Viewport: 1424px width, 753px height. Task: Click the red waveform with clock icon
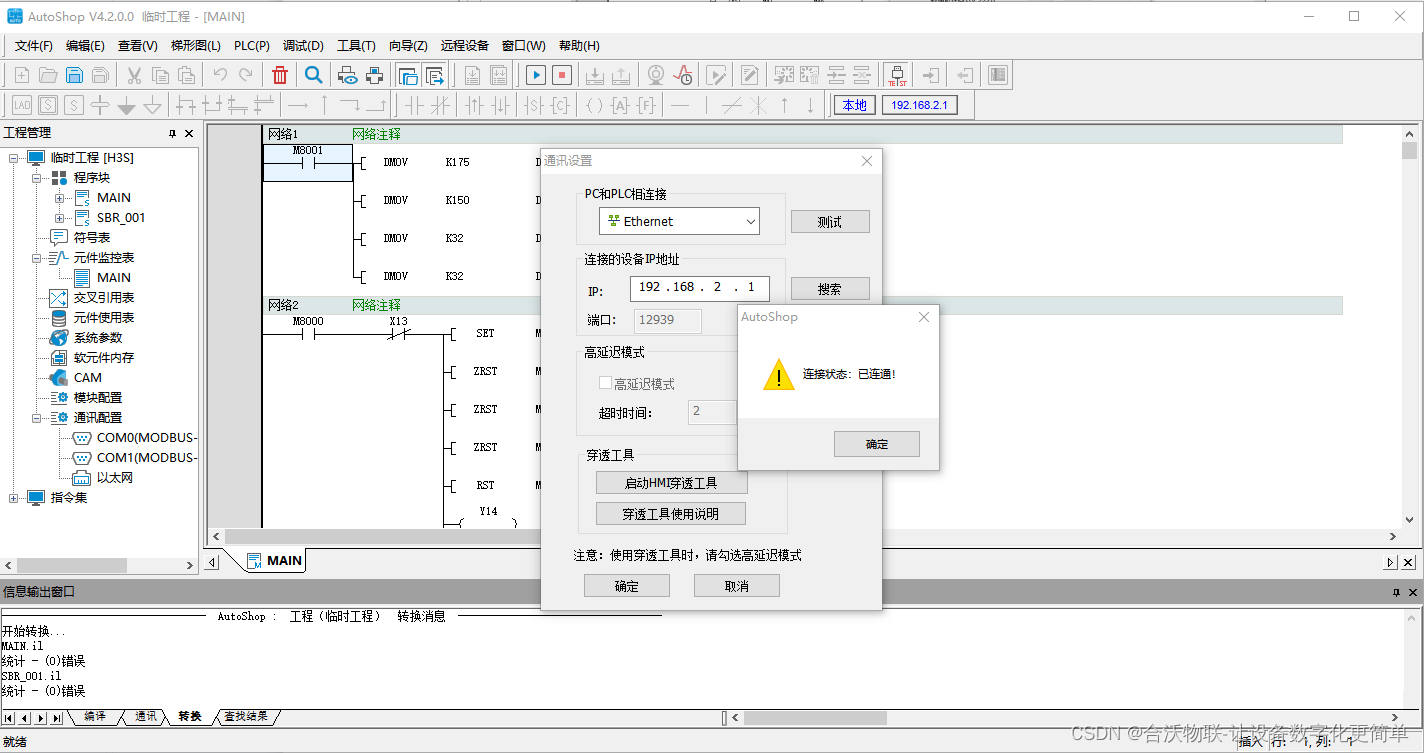[x=683, y=75]
